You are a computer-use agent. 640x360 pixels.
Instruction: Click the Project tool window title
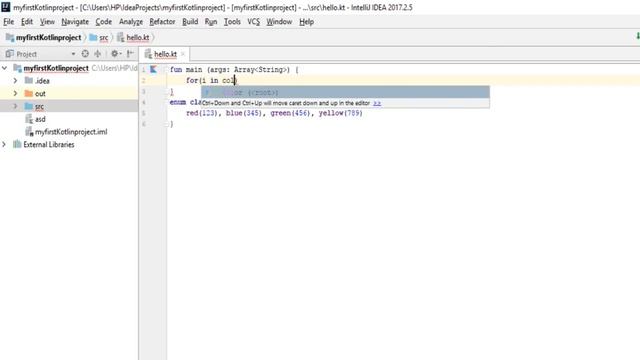27,54
